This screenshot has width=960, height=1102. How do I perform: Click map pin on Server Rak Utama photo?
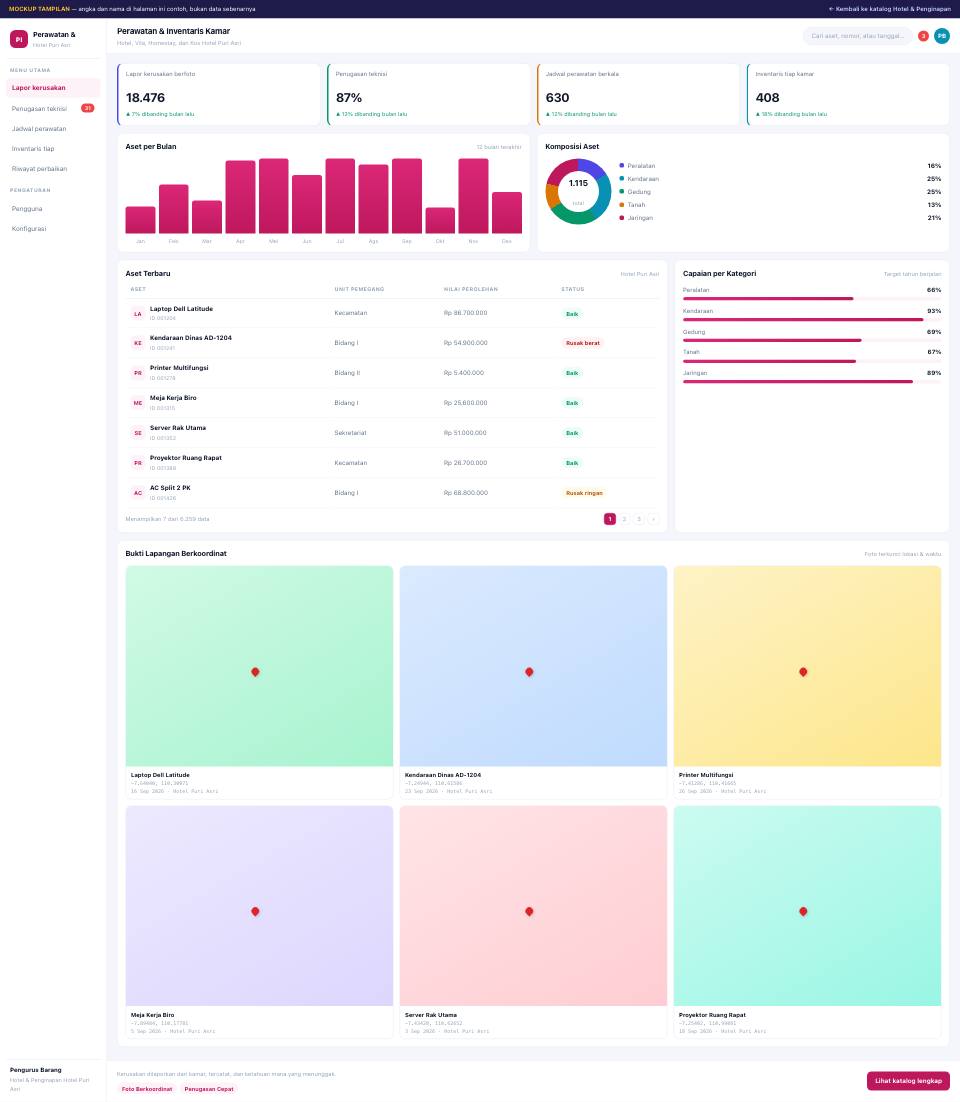coord(529,912)
